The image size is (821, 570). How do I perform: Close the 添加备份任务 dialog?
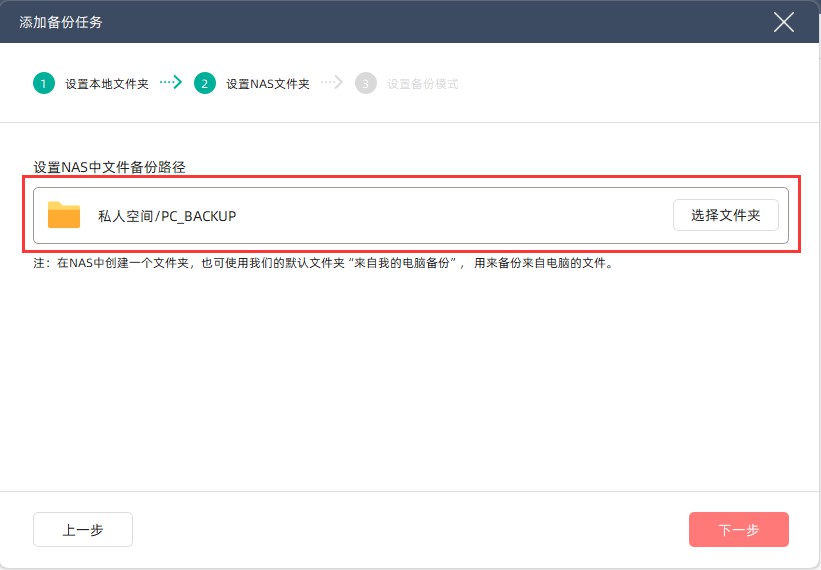point(784,22)
